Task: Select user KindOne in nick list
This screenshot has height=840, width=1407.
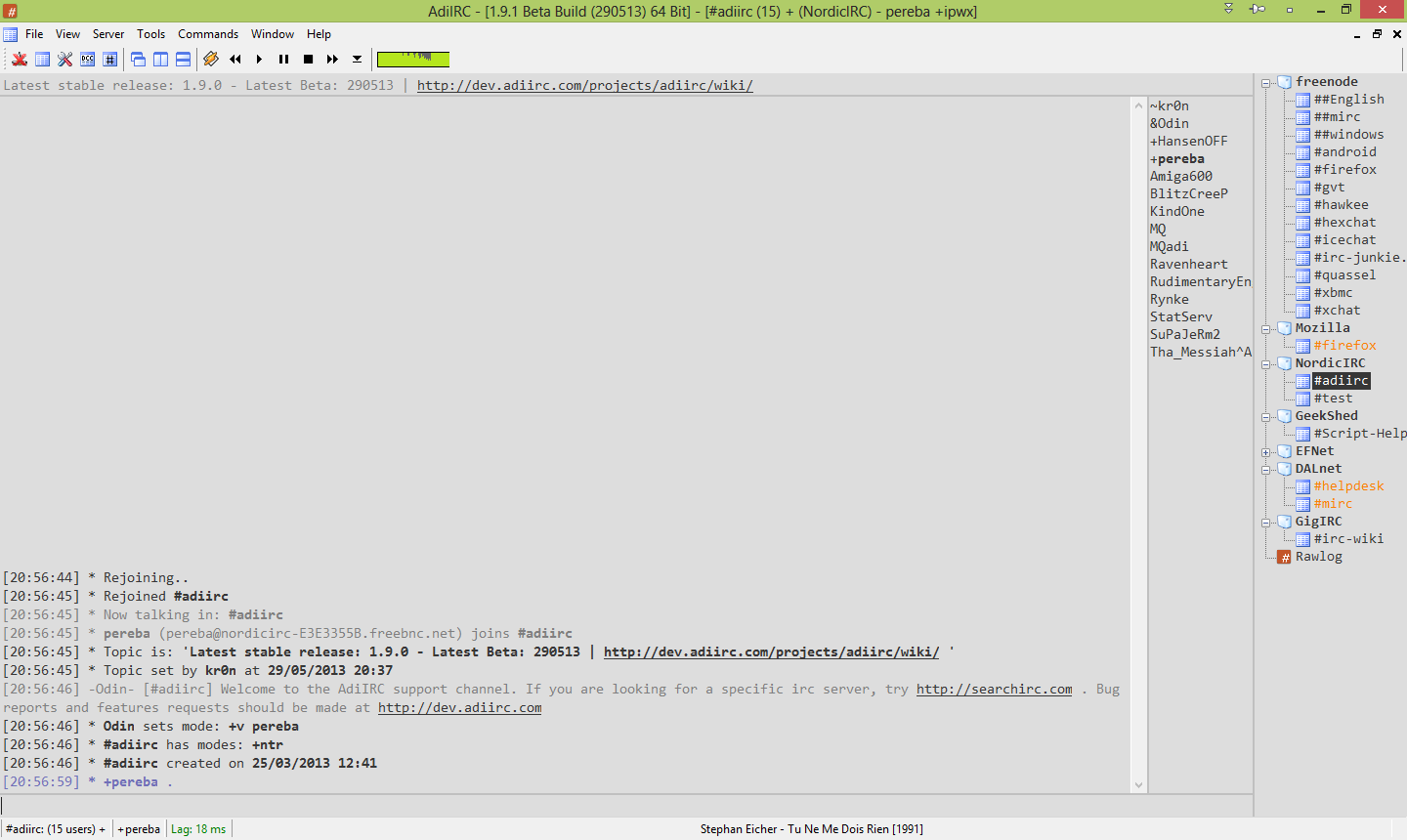Action: pos(1177,211)
